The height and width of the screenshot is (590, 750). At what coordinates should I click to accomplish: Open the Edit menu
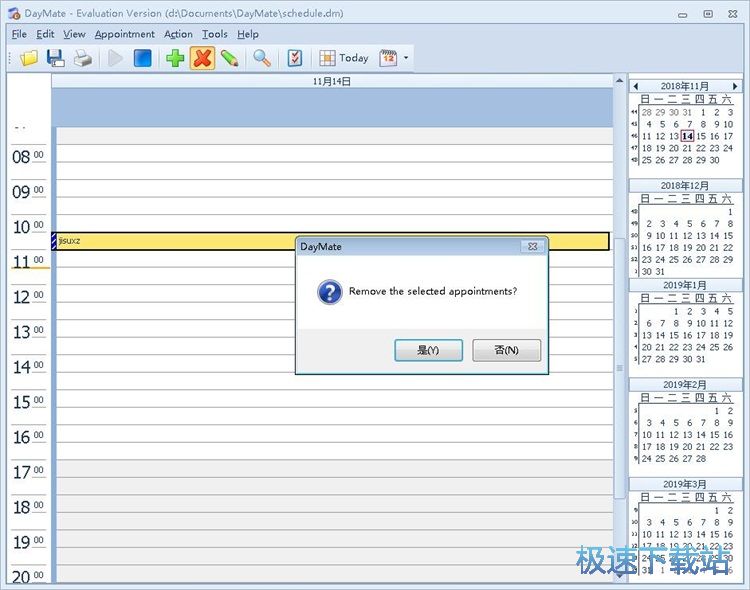45,34
